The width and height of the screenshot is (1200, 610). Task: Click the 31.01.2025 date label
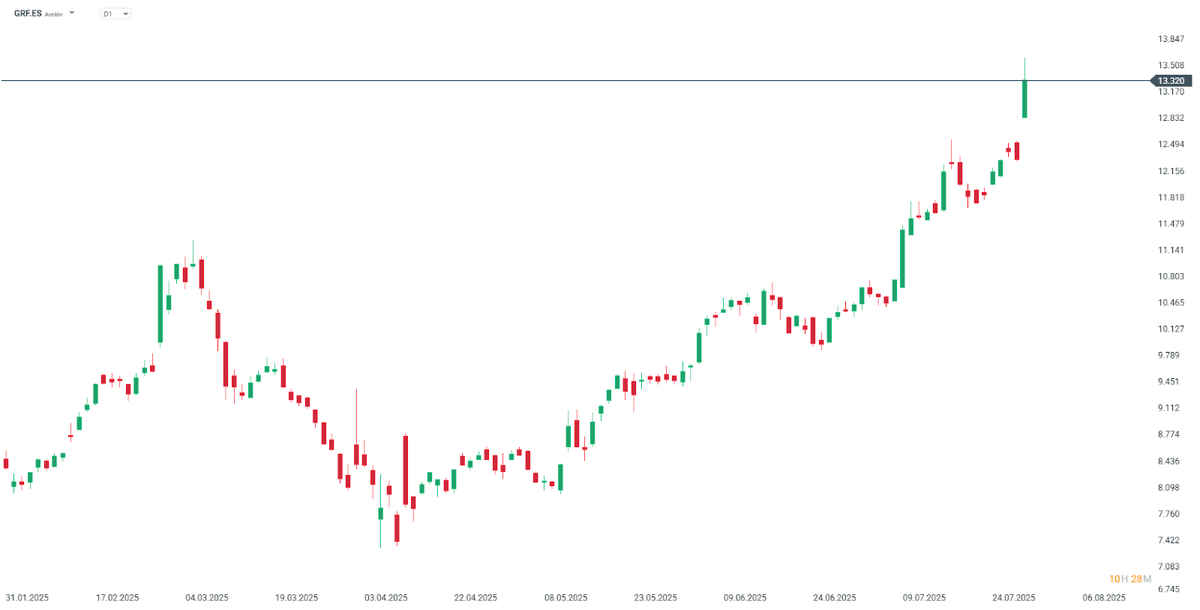[x=28, y=597]
